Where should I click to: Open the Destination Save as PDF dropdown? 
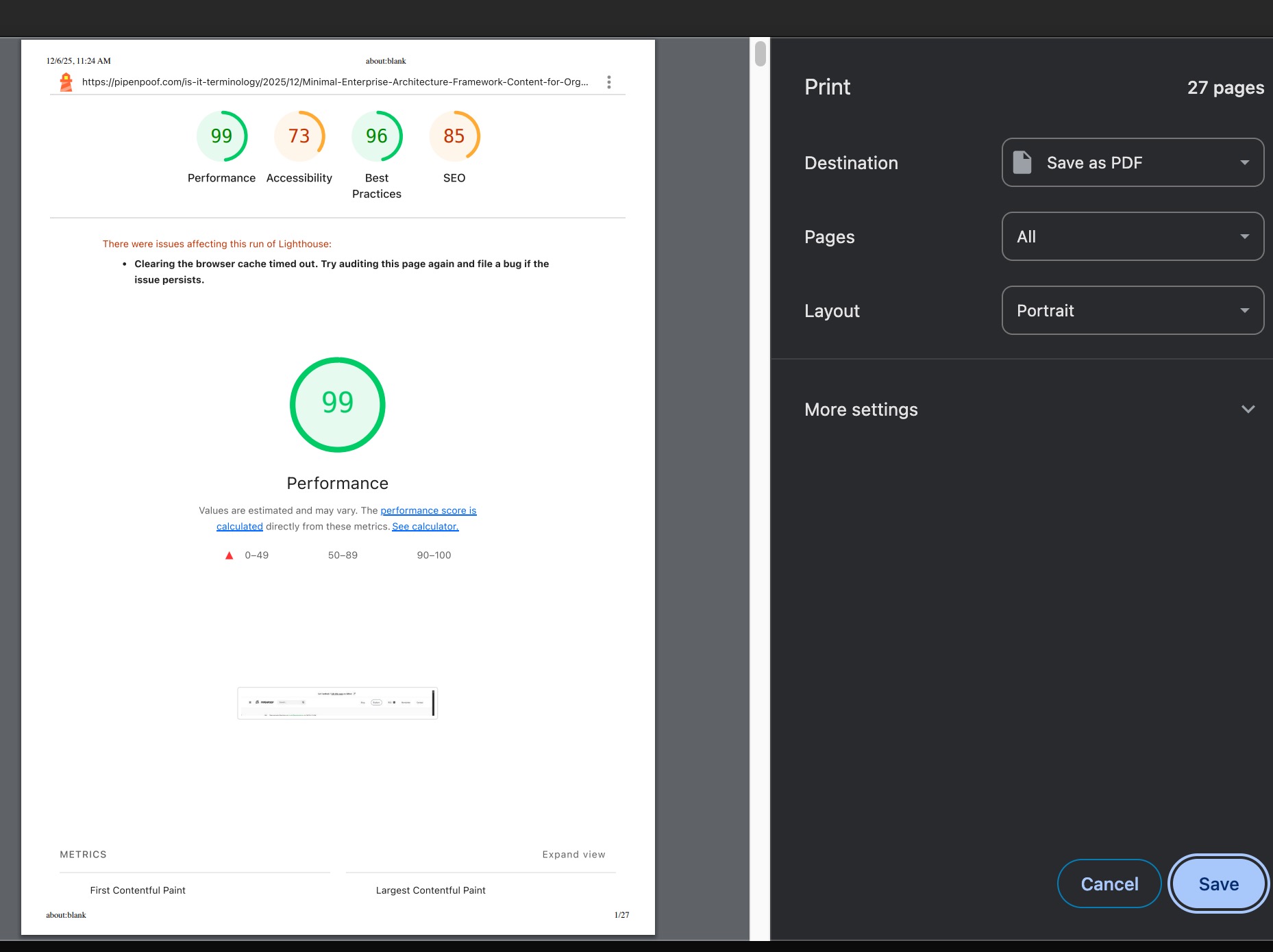pos(1133,163)
